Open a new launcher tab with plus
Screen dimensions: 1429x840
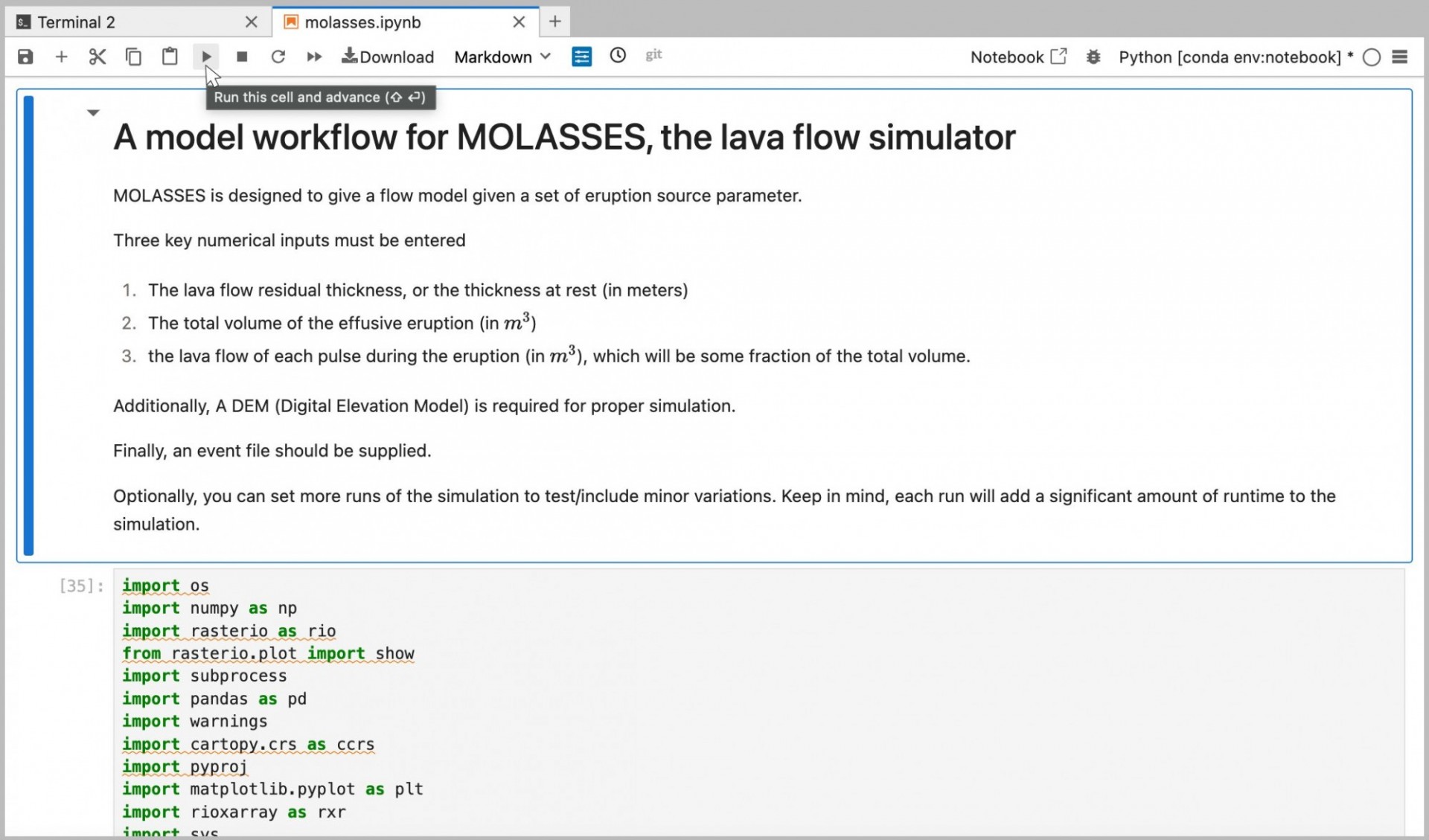[554, 22]
